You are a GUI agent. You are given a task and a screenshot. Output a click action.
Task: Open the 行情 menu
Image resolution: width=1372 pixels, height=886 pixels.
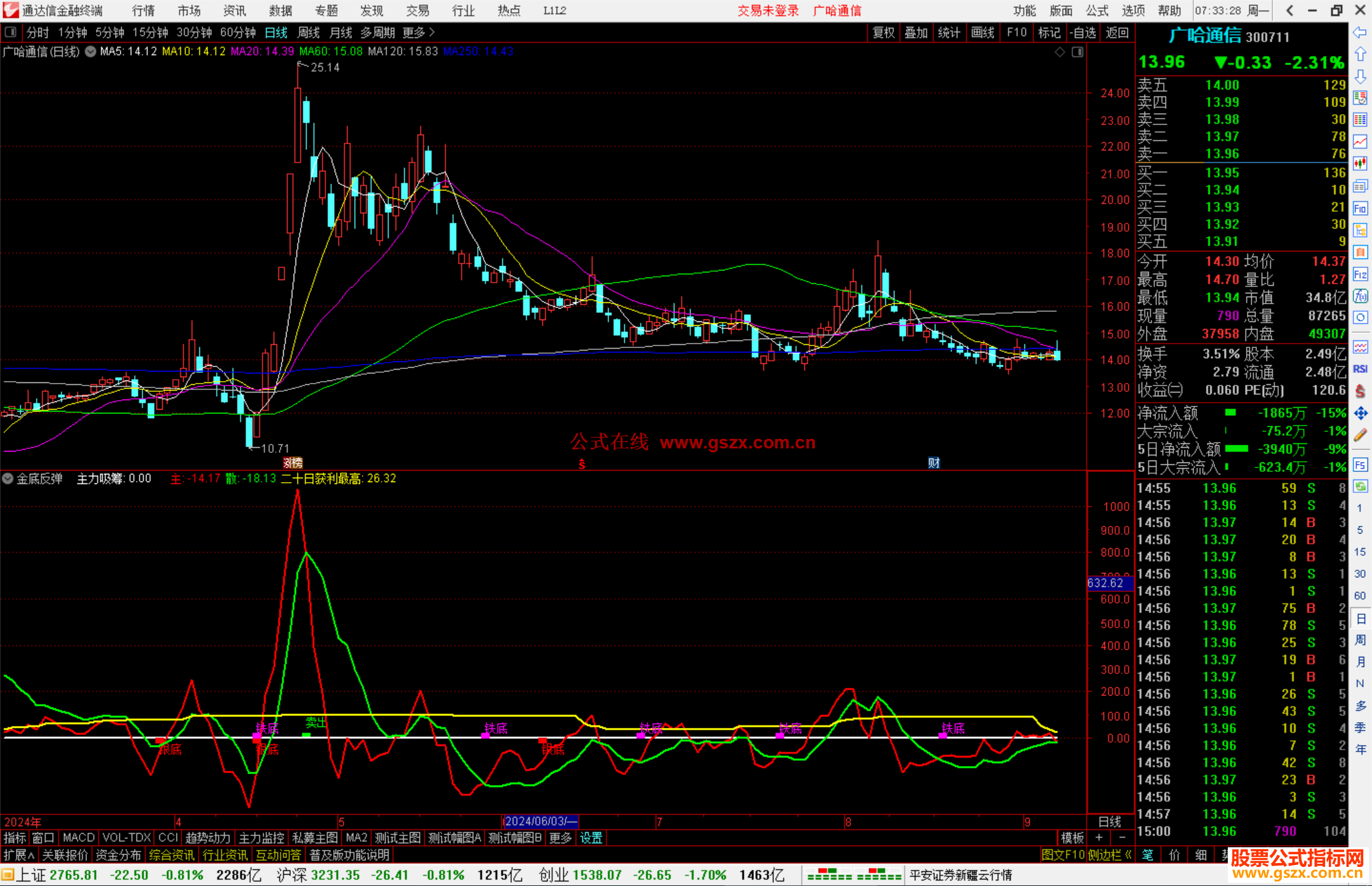143,10
